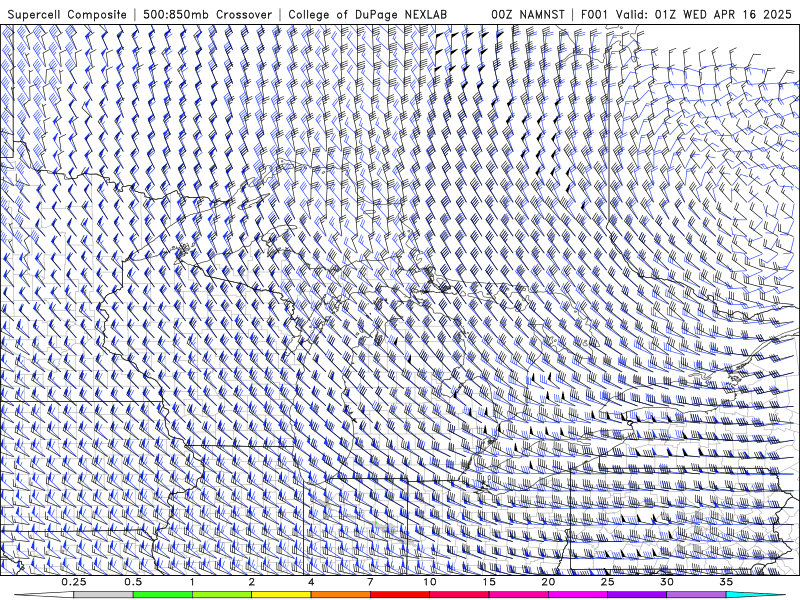
Task: Click the legend value 2
Action: [252, 582]
